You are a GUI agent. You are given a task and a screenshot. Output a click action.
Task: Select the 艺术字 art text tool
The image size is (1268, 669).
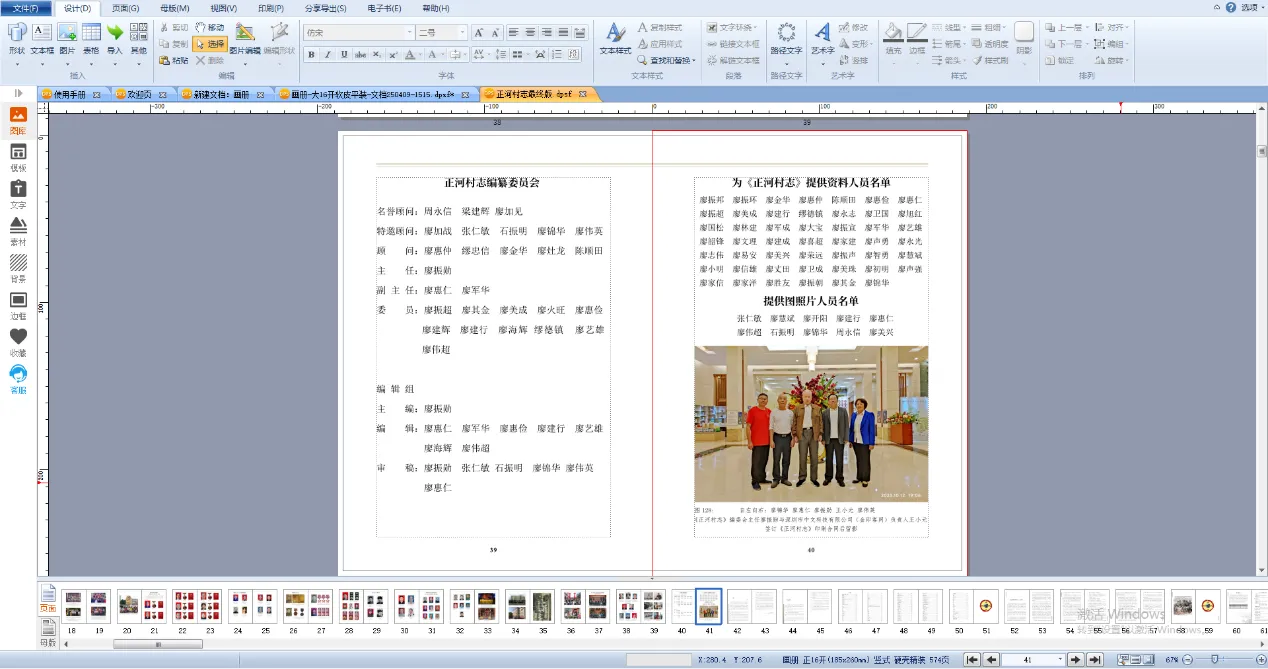click(x=822, y=36)
